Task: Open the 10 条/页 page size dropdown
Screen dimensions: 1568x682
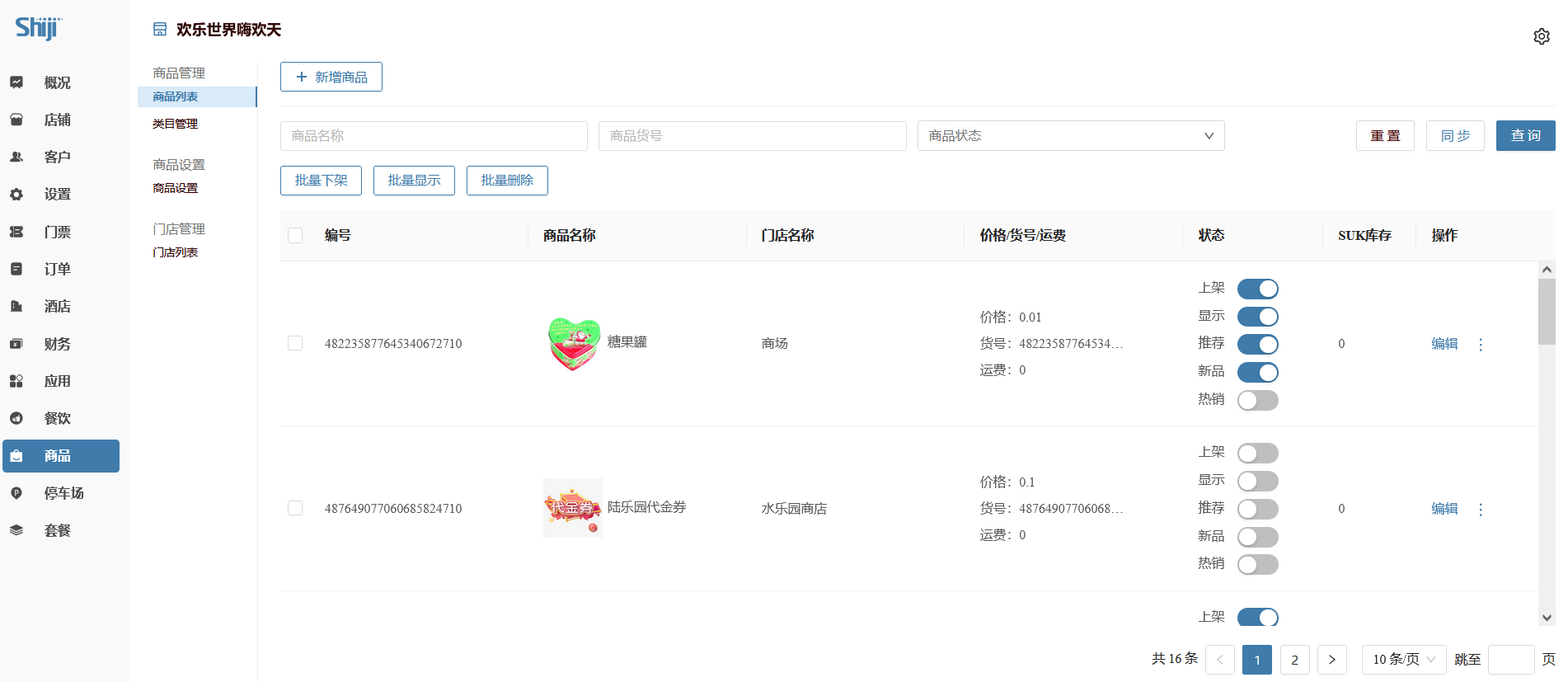Action: tap(1404, 660)
